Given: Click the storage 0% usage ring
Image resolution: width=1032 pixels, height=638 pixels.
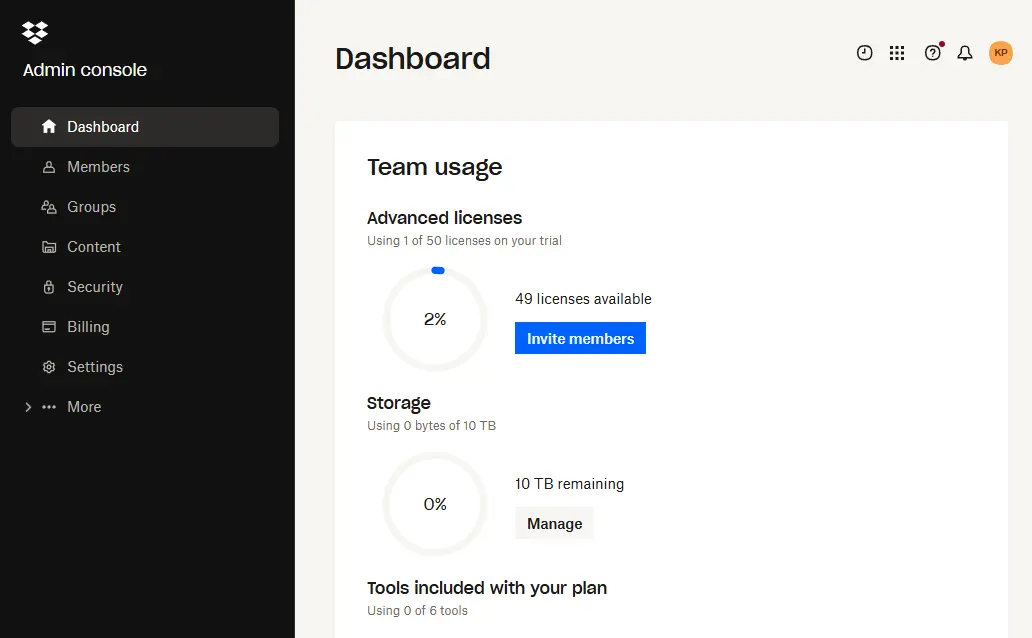Looking at the screenshot, I should tap(435, 504).
